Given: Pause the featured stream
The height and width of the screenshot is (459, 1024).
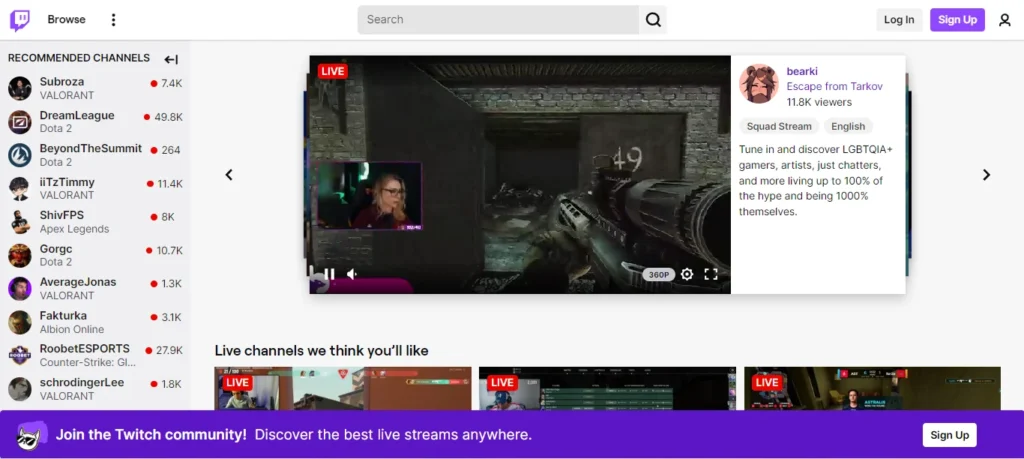Looking at the screenshot, I should point(329,274).
